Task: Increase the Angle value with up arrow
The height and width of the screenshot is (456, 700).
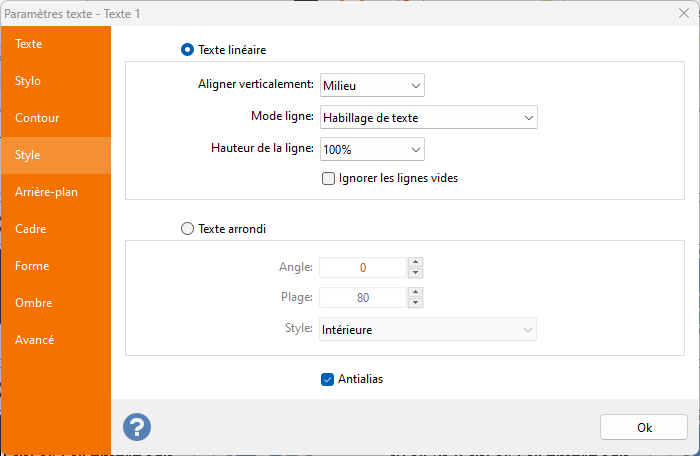Action: point(416,262)
